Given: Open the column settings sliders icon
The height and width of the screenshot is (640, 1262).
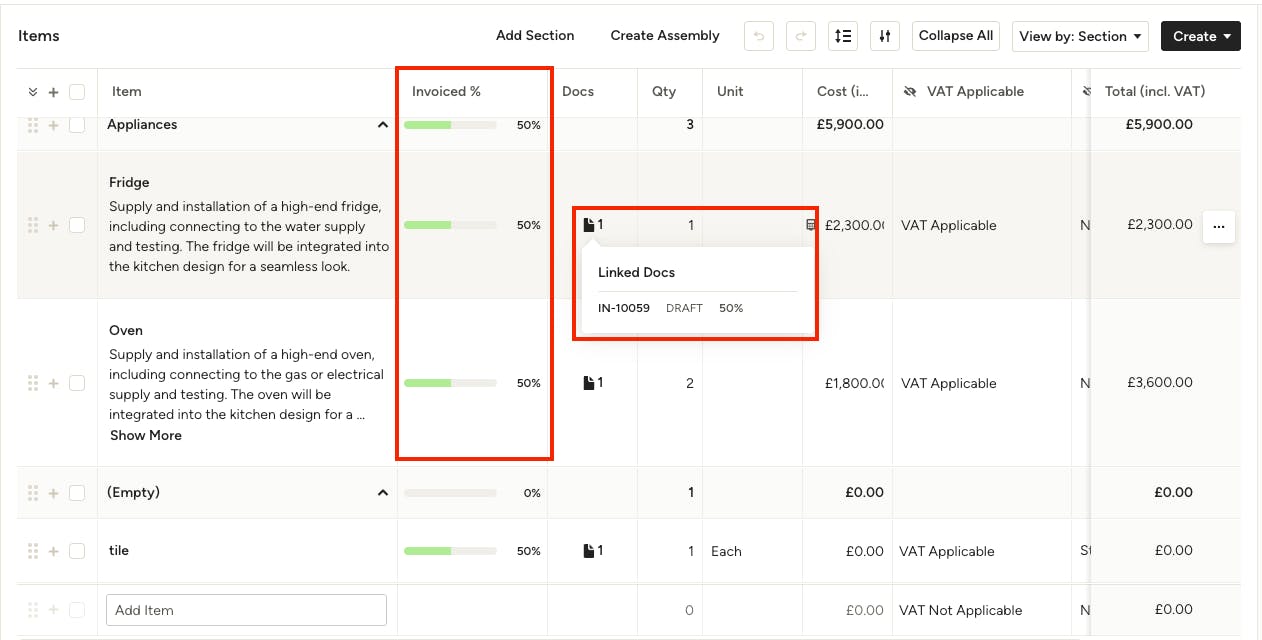Looking at the screenshot, I should (885, 36).
